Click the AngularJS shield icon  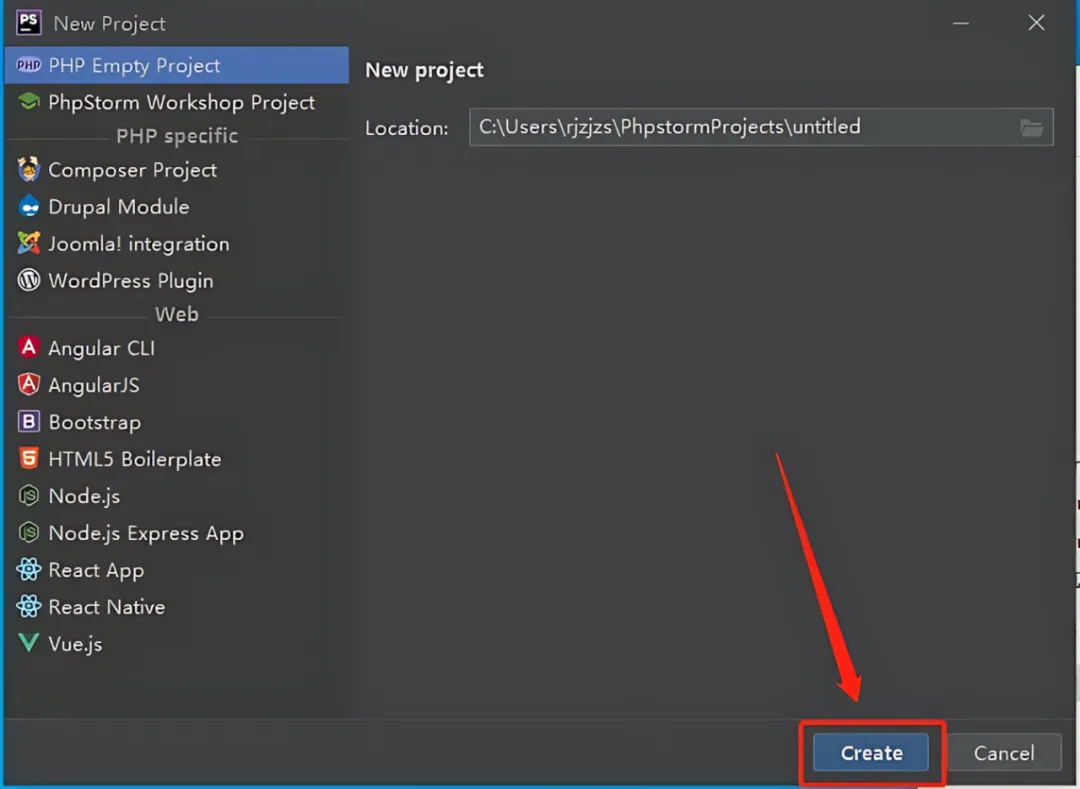28,384
